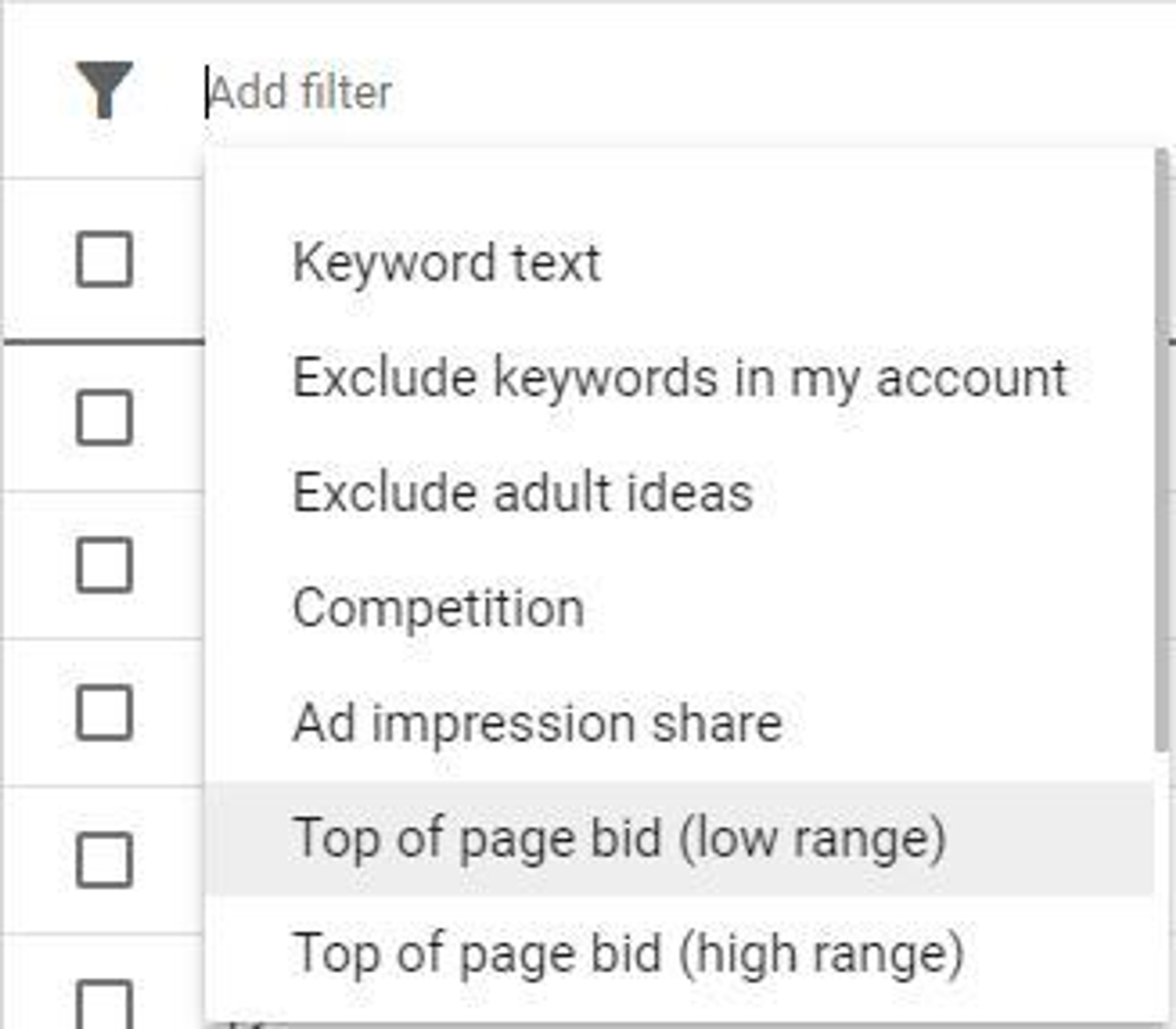Check the first row checkbox below the header

(104, 417)
